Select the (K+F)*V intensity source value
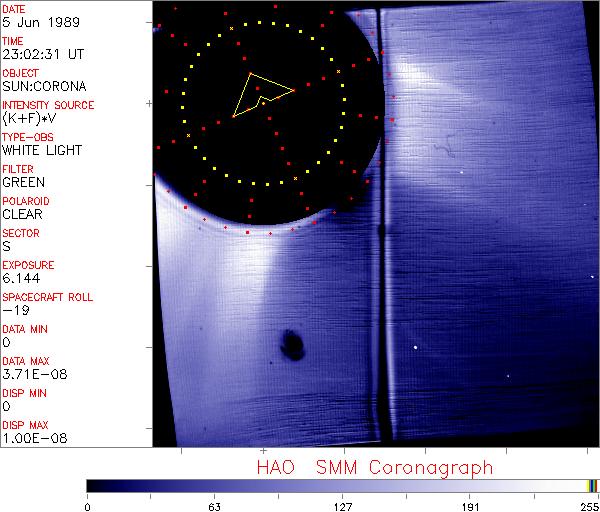Screen dimensions: 600x512 (x=29, y=119)
